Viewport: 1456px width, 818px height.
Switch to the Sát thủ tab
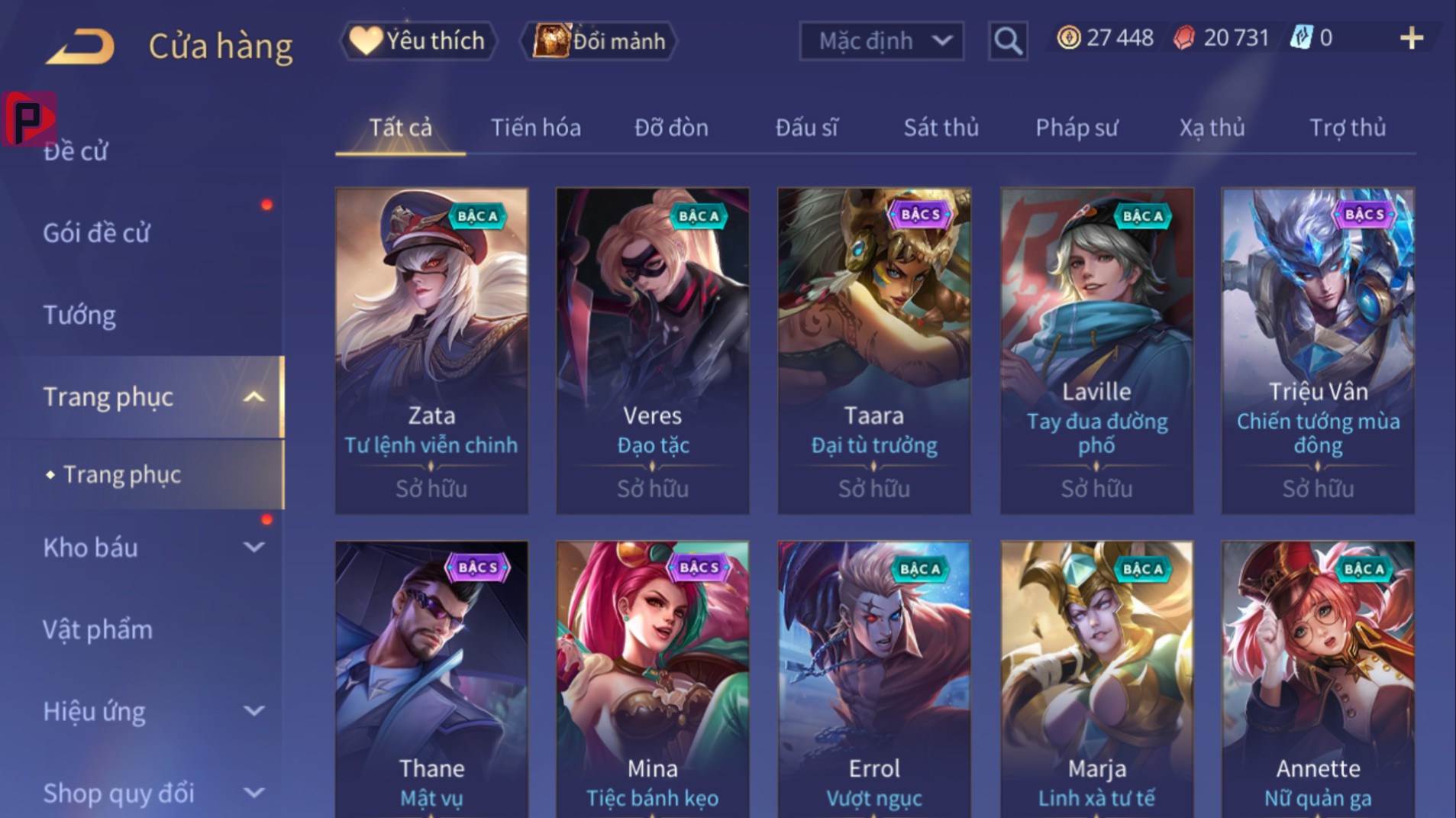click(x=941, y=128)
